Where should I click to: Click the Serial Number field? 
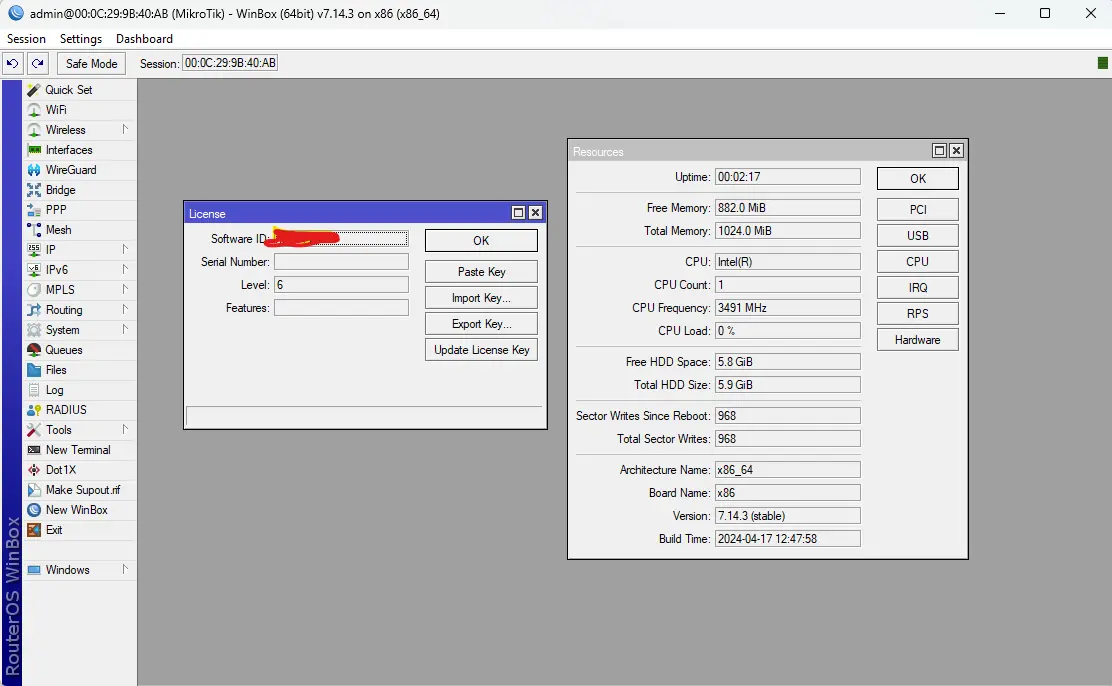(341, 262)
